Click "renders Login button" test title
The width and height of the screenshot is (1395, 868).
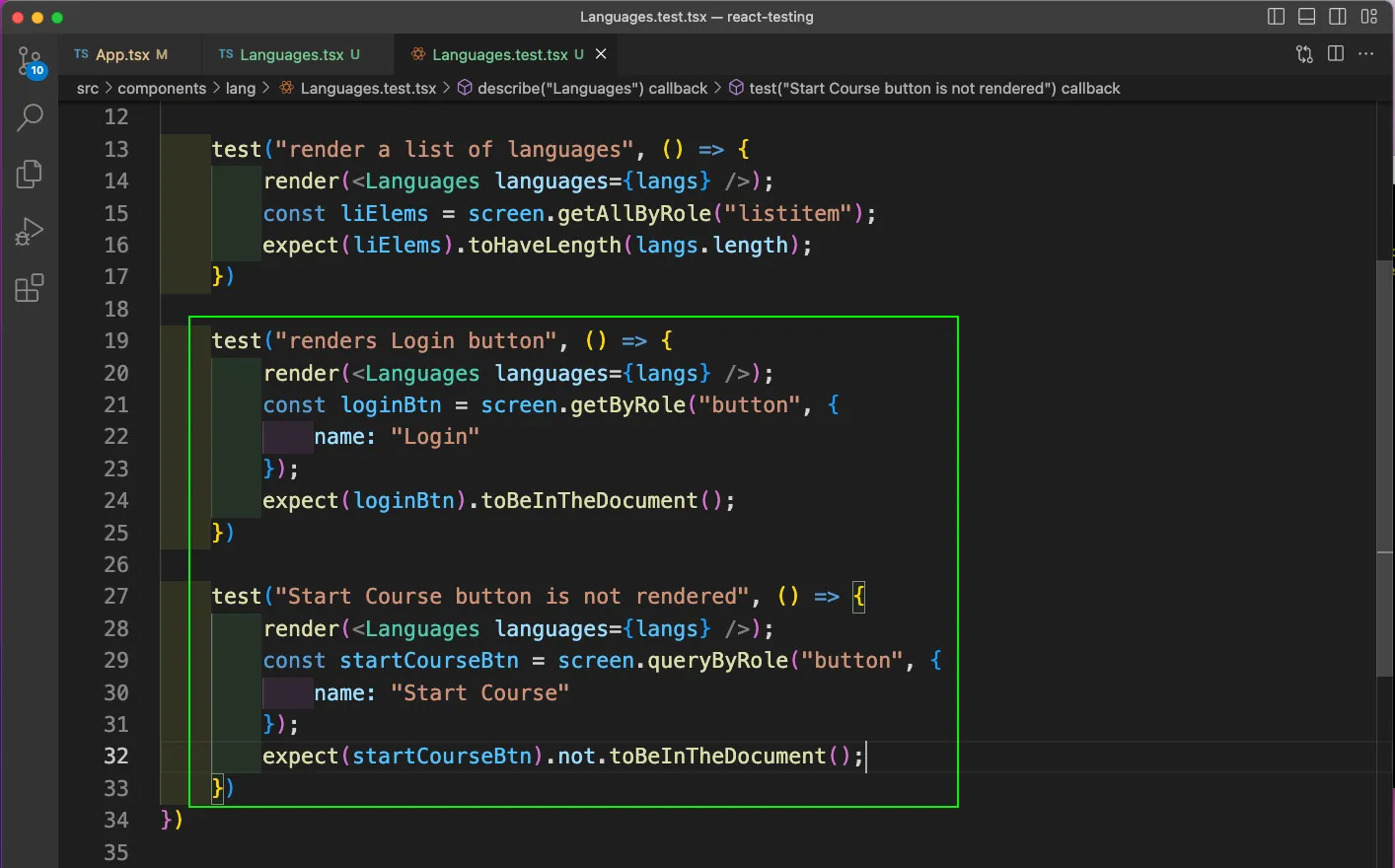point(415,341)
